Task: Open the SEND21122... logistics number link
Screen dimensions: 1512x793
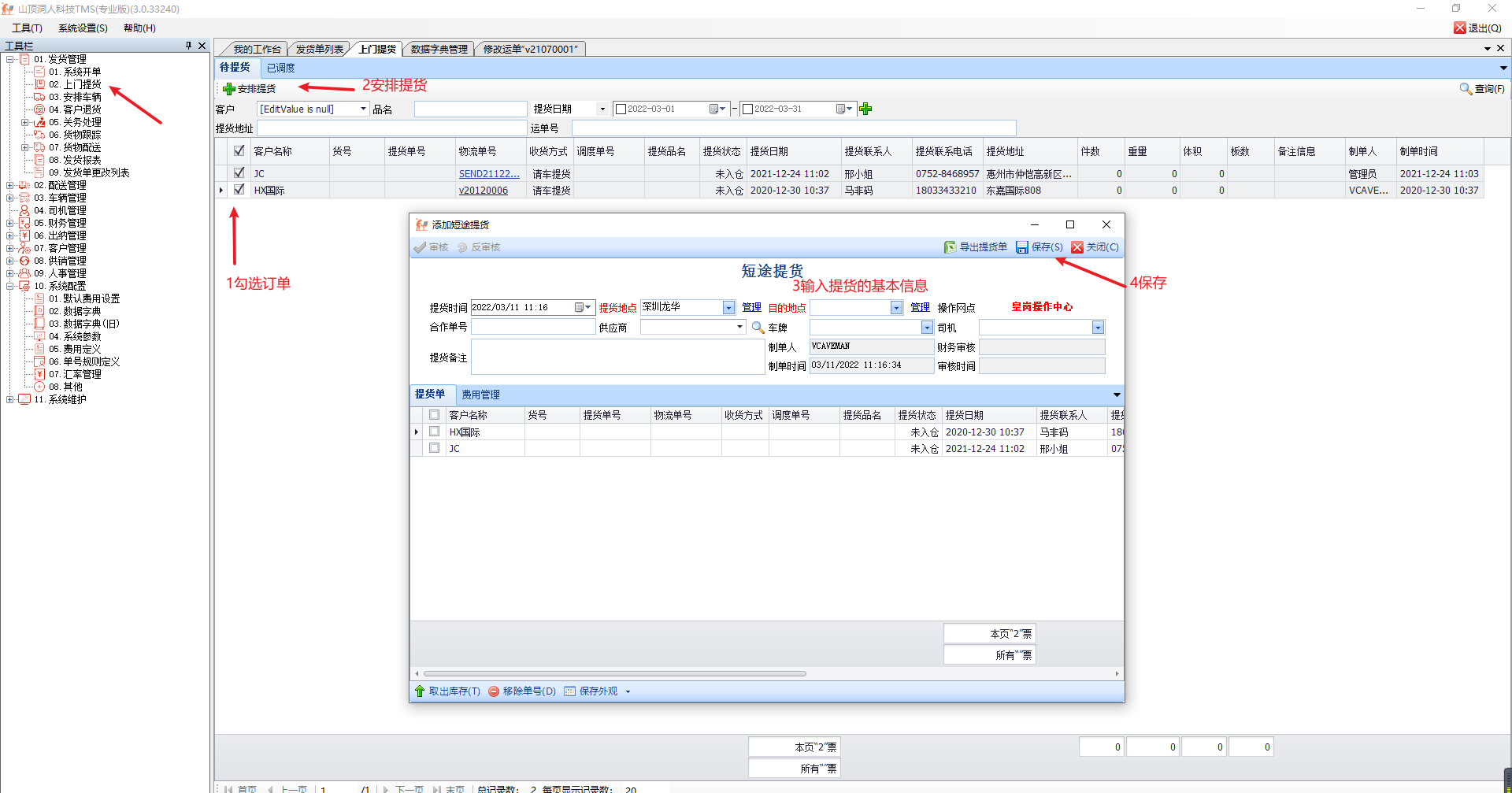Action: point(489,174)
